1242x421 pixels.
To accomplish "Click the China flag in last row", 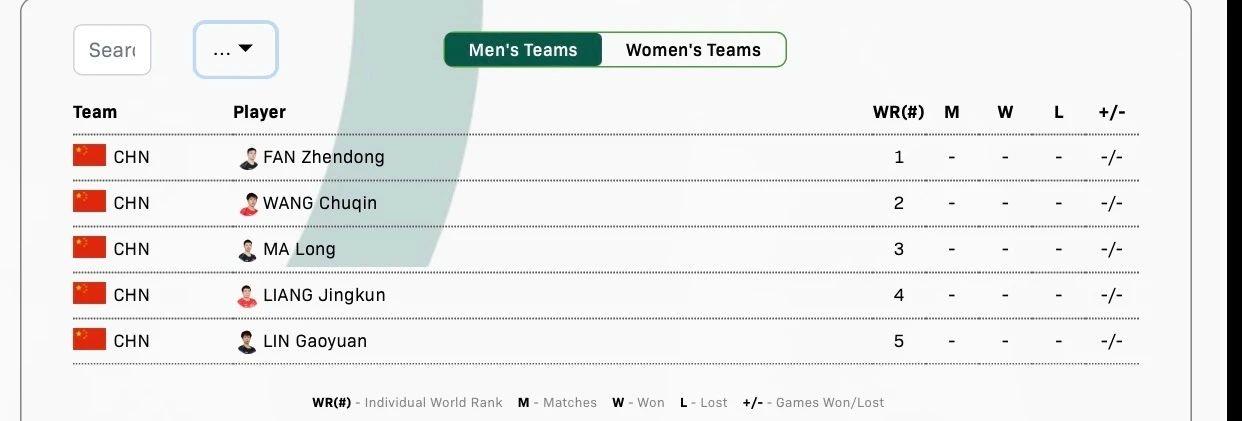I will pos(89,340).
